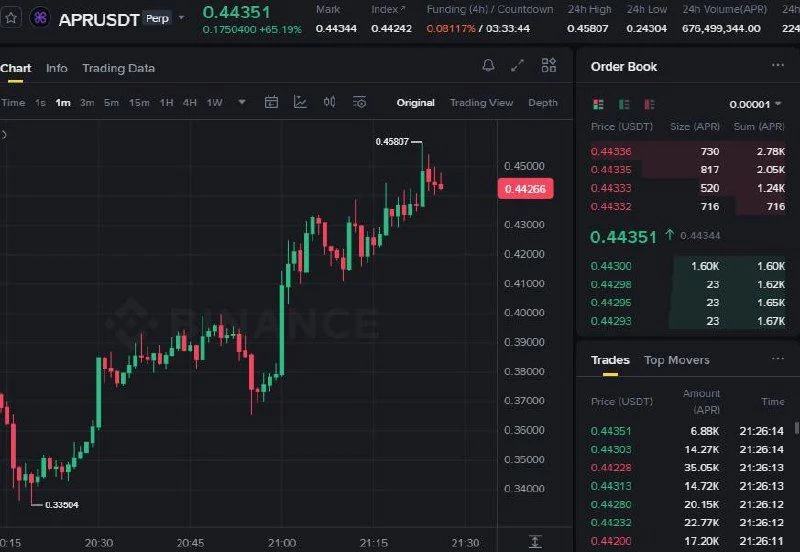Viewport: 800px width, 552px height.
Task: Switch to Depth chart
Action: tap(543, 103)
